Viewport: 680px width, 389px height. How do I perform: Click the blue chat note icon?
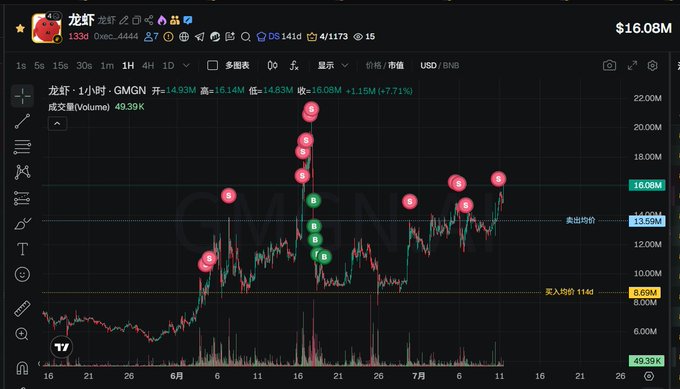188,20
